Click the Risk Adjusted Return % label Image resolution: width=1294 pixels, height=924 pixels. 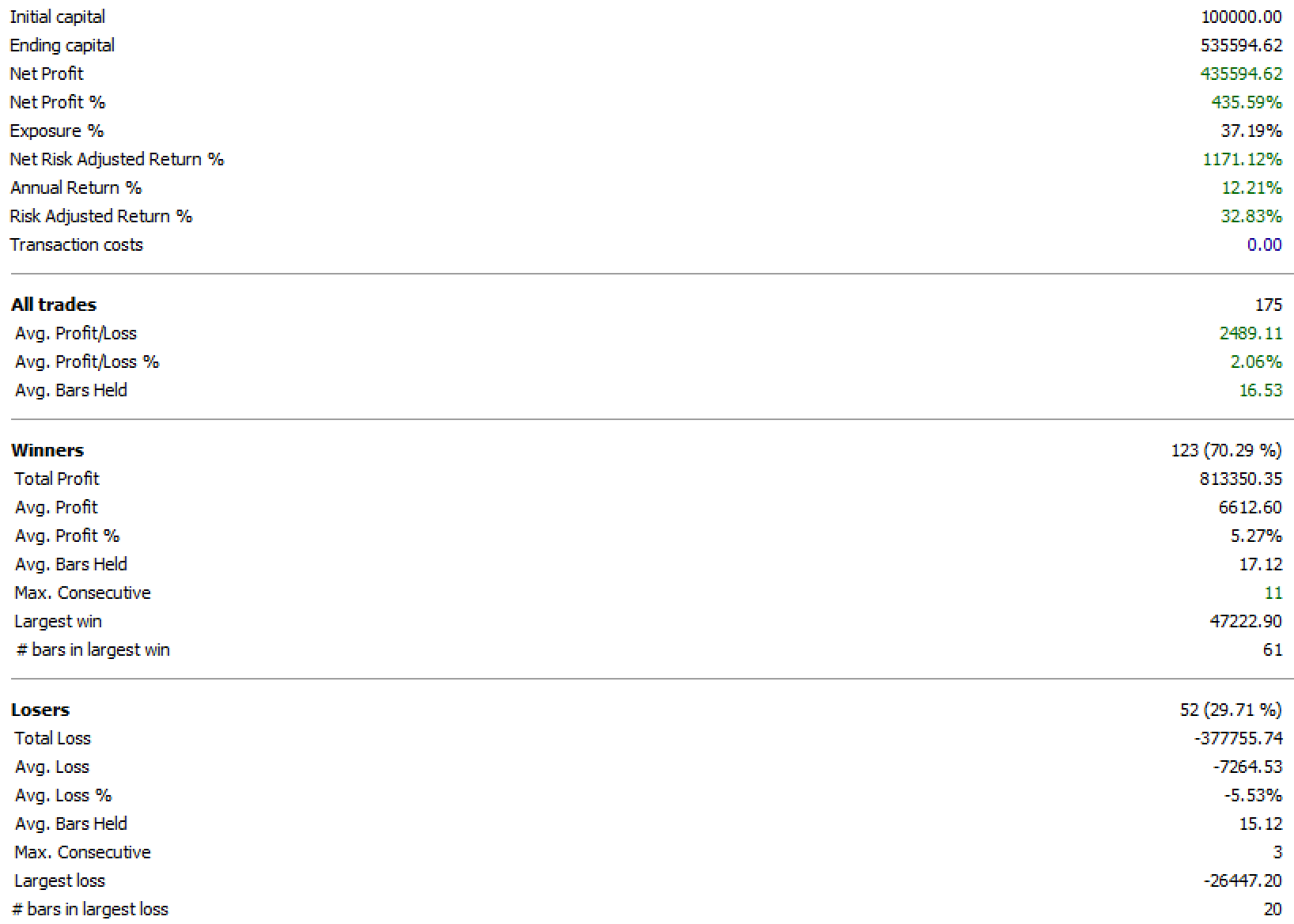(x=100, y=216)
